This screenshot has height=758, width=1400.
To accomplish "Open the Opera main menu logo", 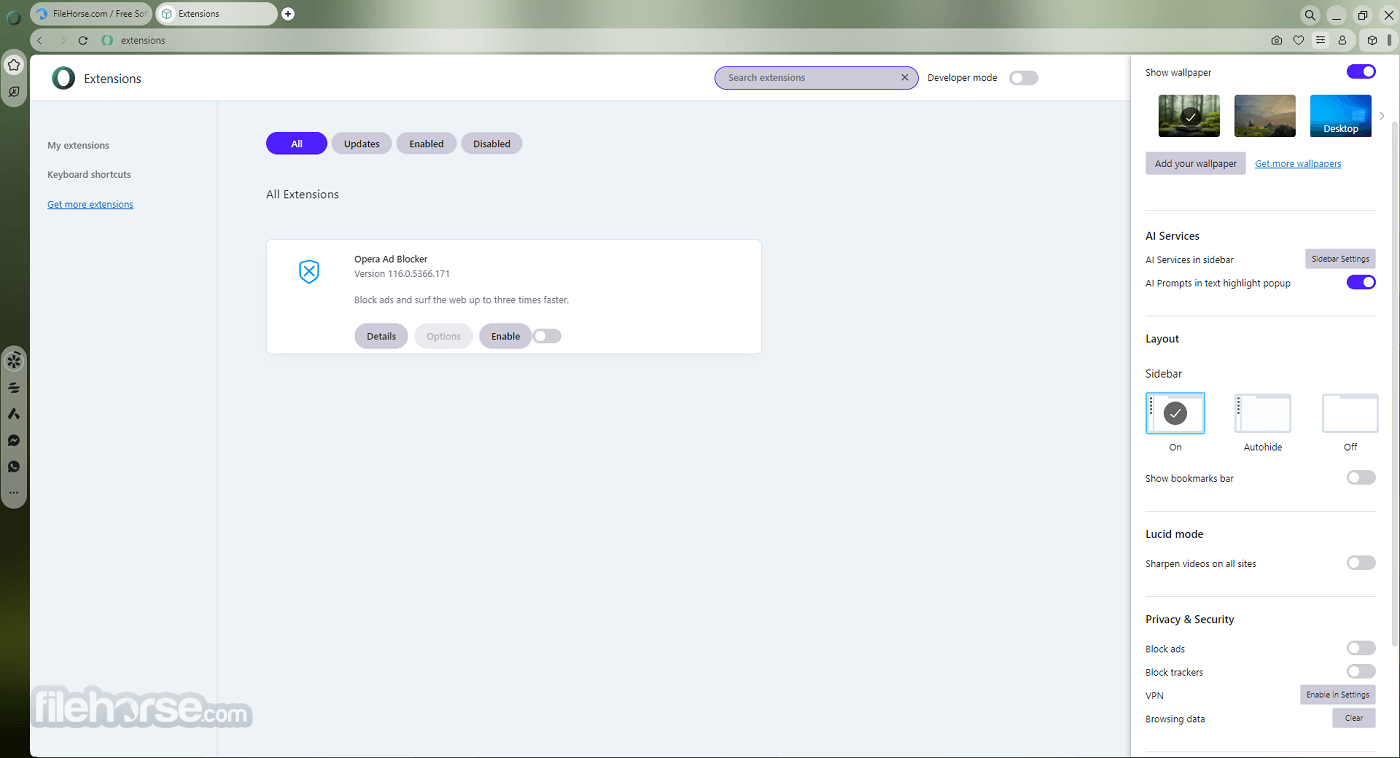I will [14, 16].
